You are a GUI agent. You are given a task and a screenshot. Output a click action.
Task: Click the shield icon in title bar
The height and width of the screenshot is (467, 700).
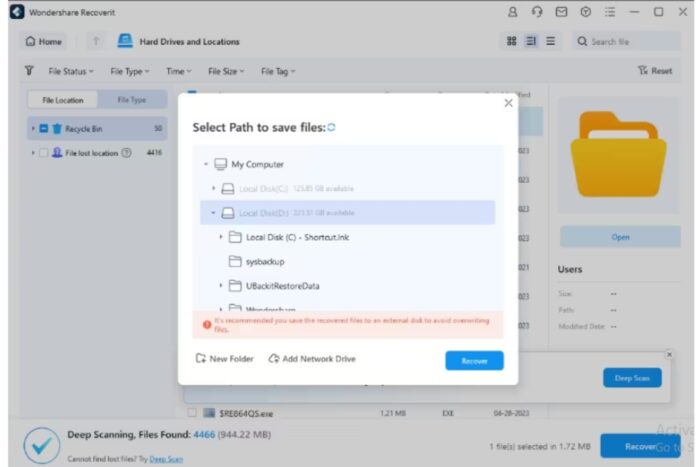click(586, 12)
